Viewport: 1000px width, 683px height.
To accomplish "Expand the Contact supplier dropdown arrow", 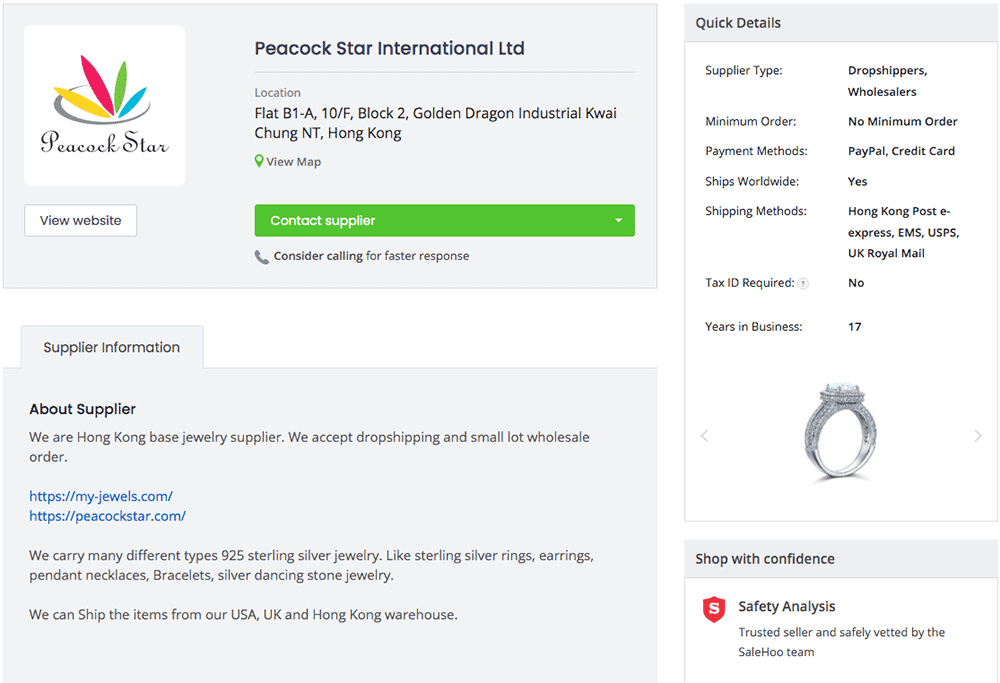I will [x=618, y=221].
